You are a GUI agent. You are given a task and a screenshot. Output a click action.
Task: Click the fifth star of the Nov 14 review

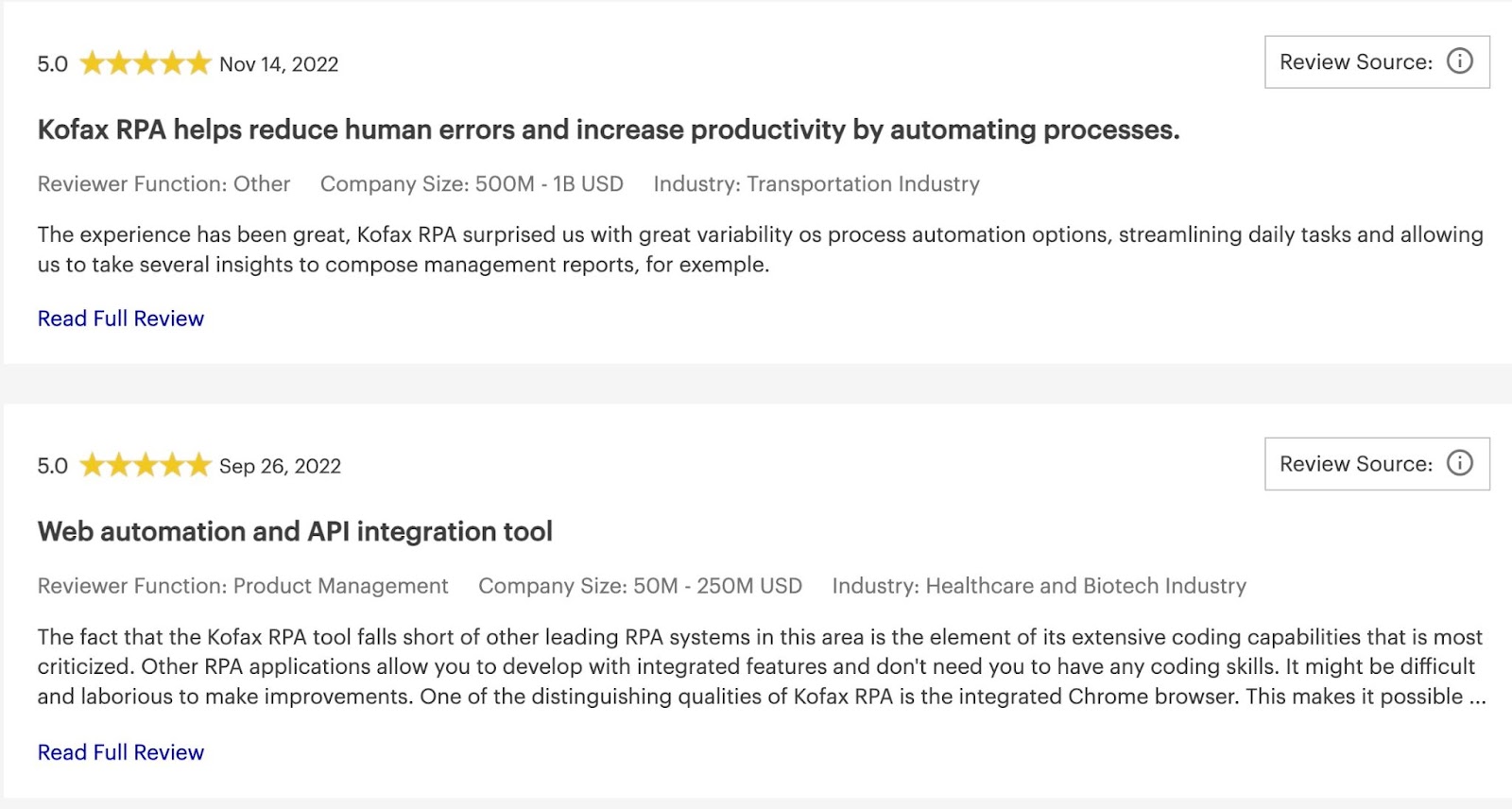click(x=199, y=62)
